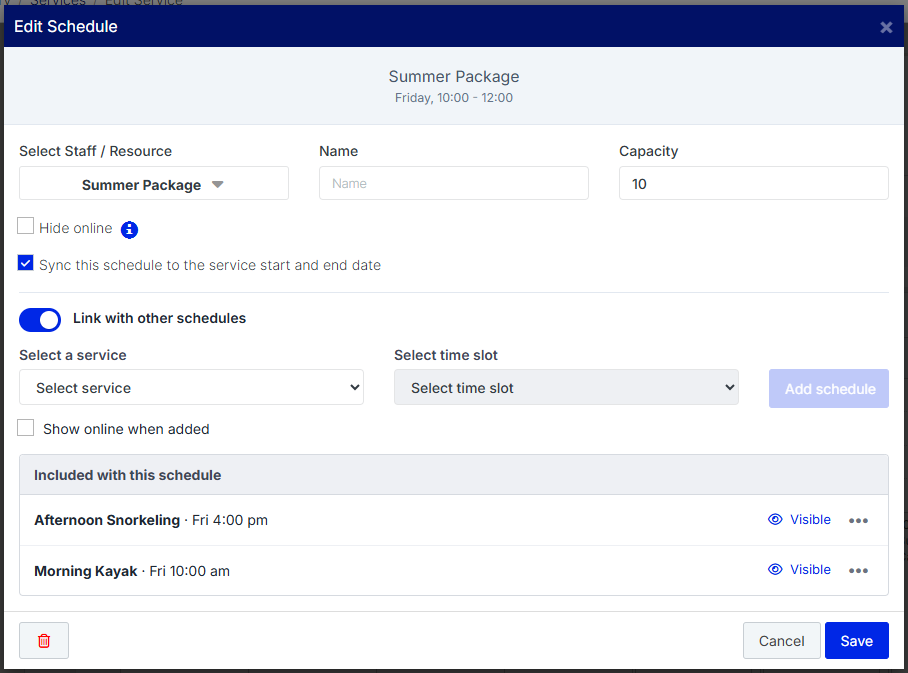Image resolution: width=908 pixels, height=673 pixels.
Task: Click the Hide online info icon
Action: click(129, 230)
